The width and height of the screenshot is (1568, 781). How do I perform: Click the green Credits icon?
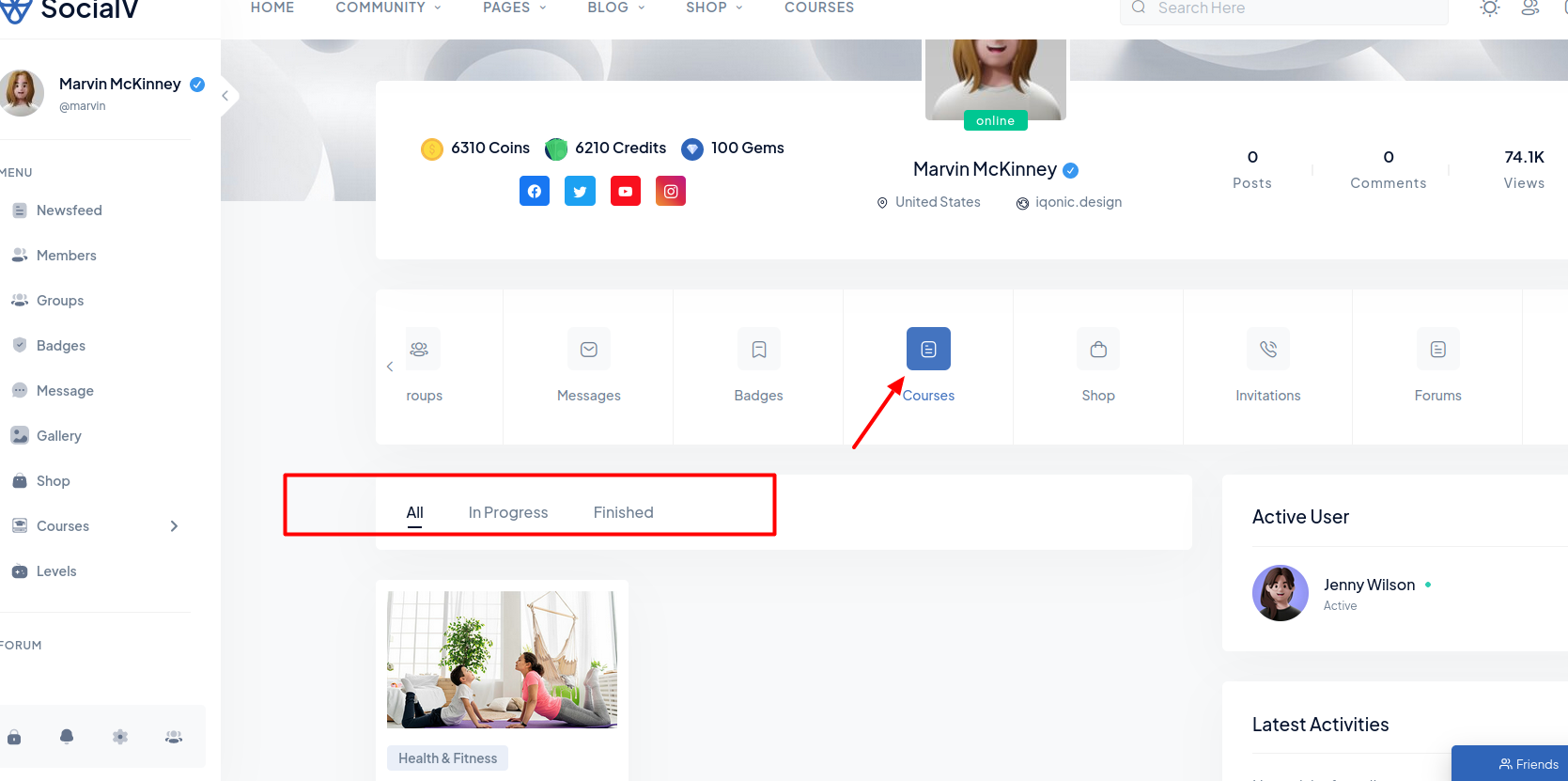[x=556, y=148]
